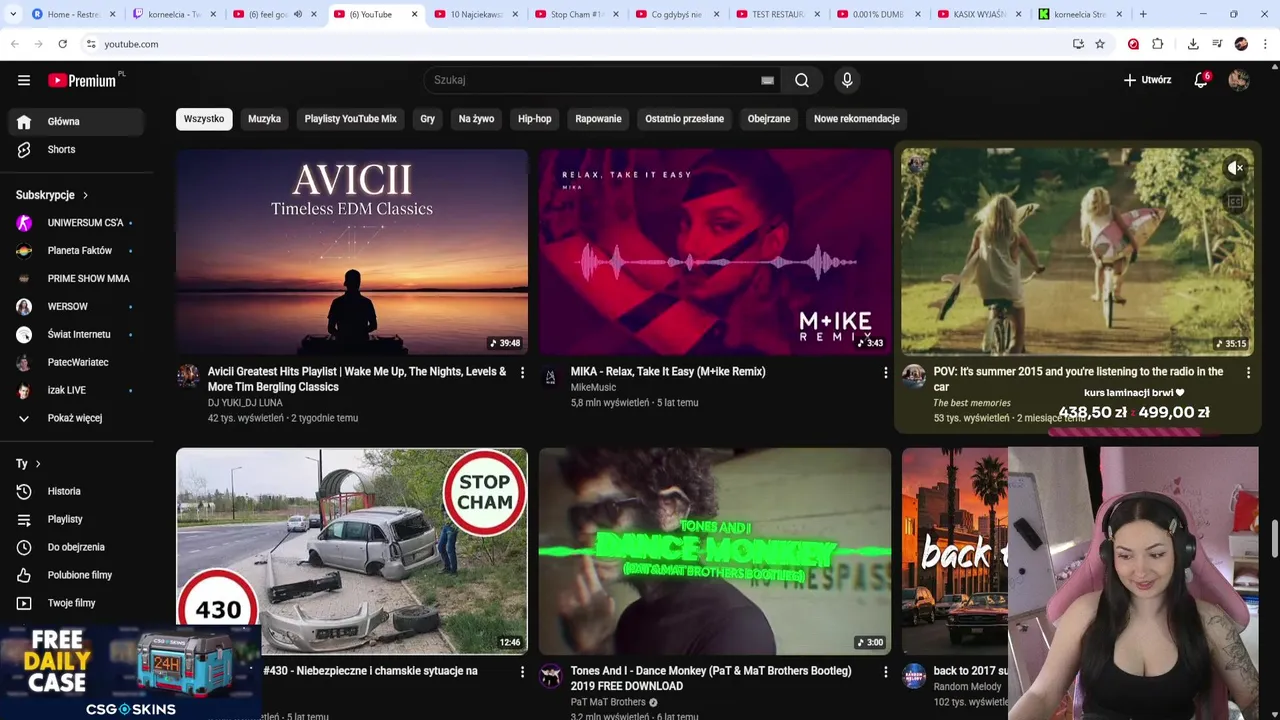The width and height of the screenshot is (1280, 720).
Task: Select the Muzyka filter chip
Action: [264, 118]
